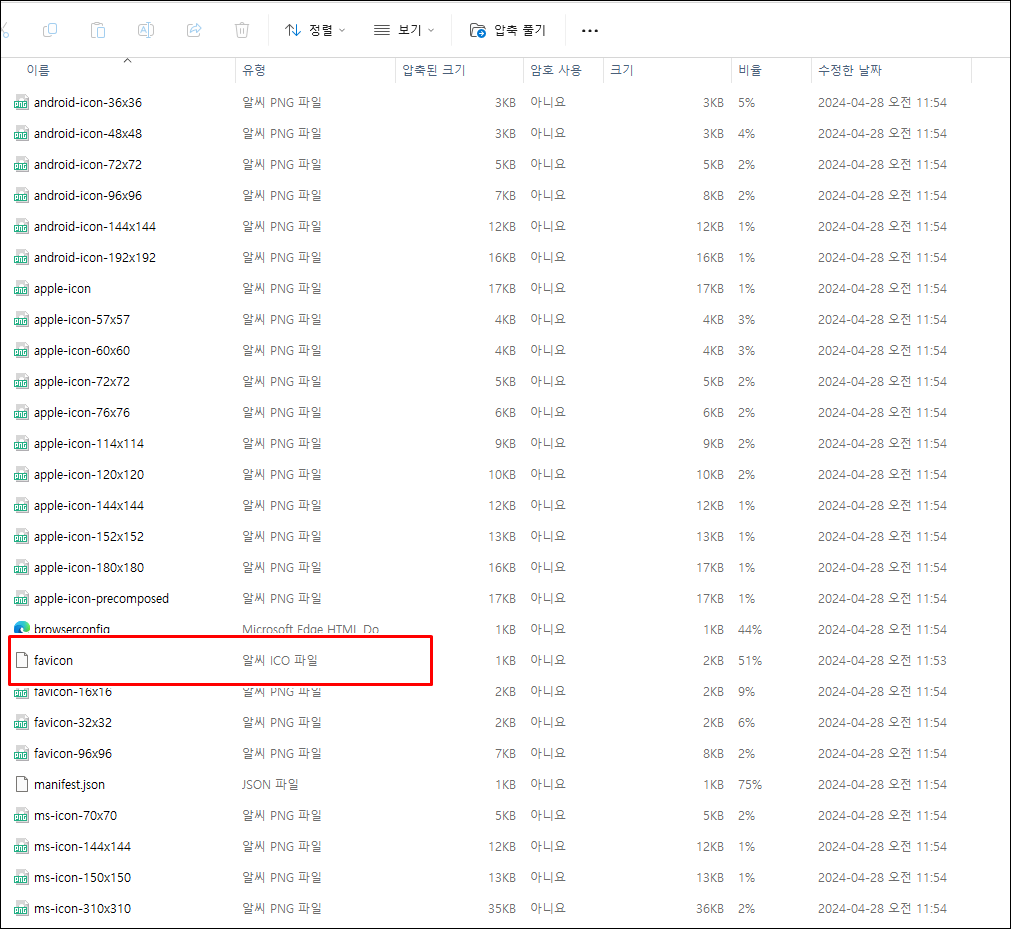Select the apple-icon-144x144 file icon
Screen dimensions: 1011x929
pyautogui.click(x=21, y=505)
